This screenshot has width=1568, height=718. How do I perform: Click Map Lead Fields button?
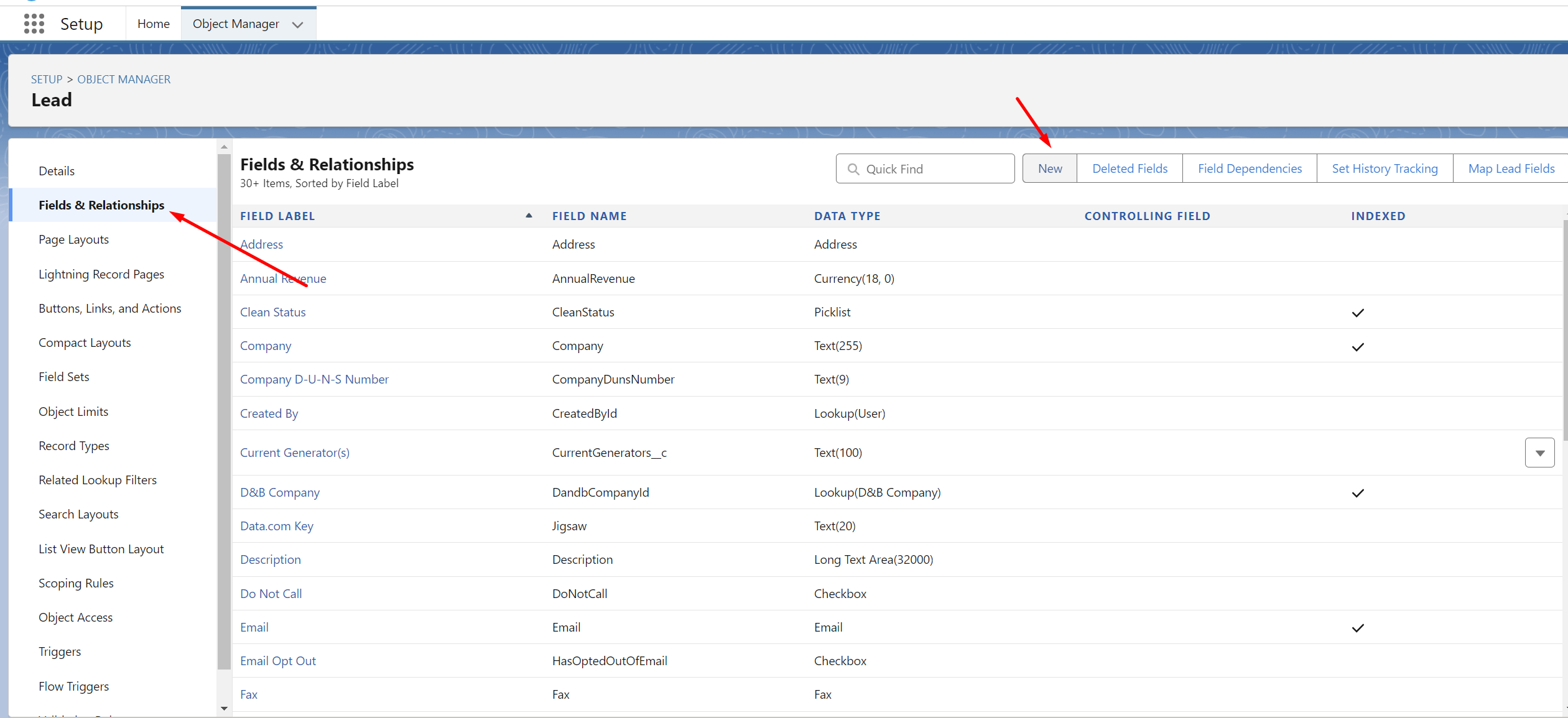(x=1511, y=168)
